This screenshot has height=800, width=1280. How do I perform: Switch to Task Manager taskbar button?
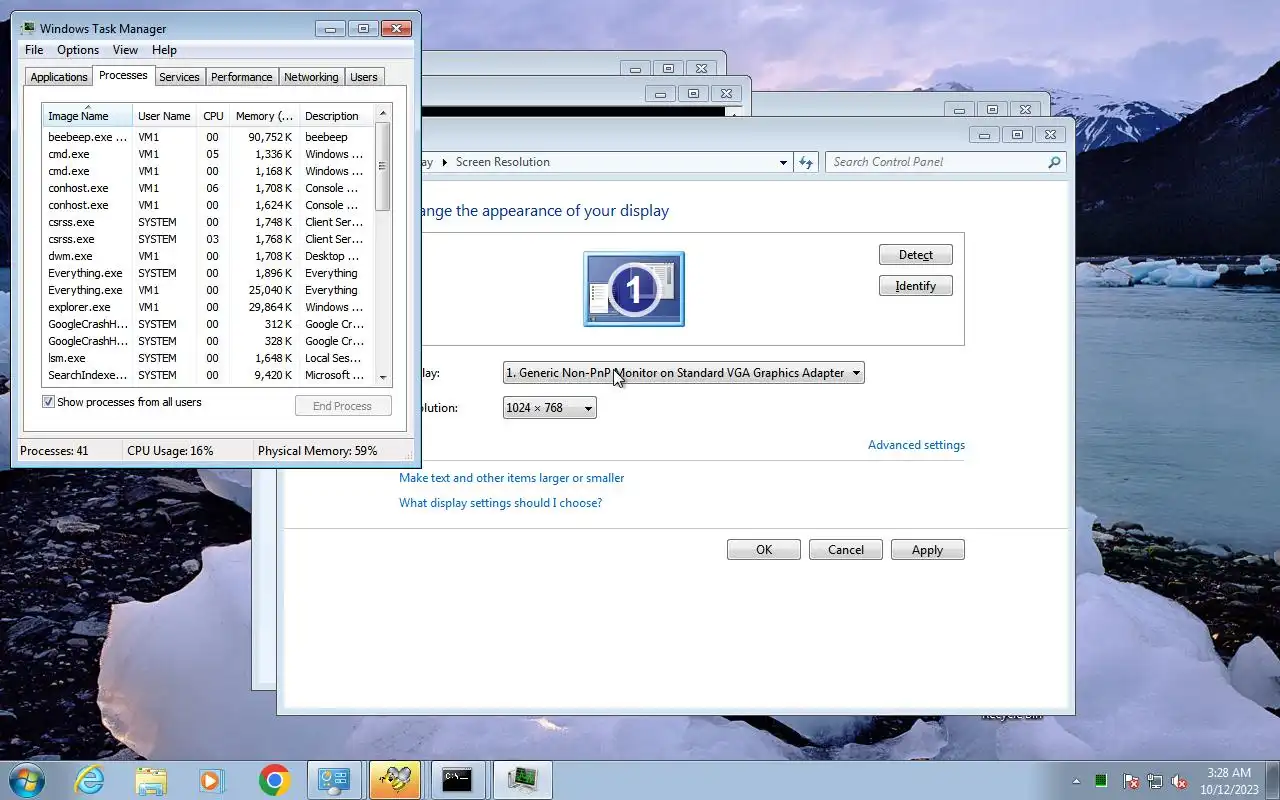[x=521, y=780]
